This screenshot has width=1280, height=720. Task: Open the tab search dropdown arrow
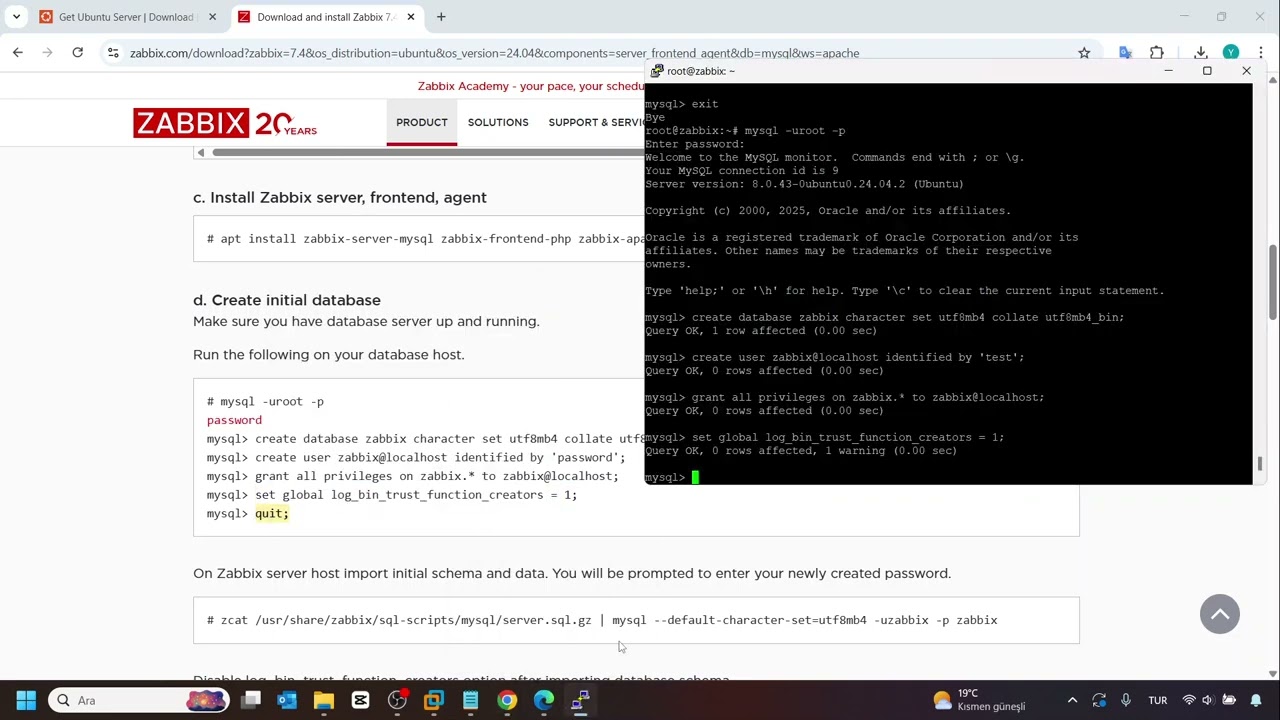16,17
